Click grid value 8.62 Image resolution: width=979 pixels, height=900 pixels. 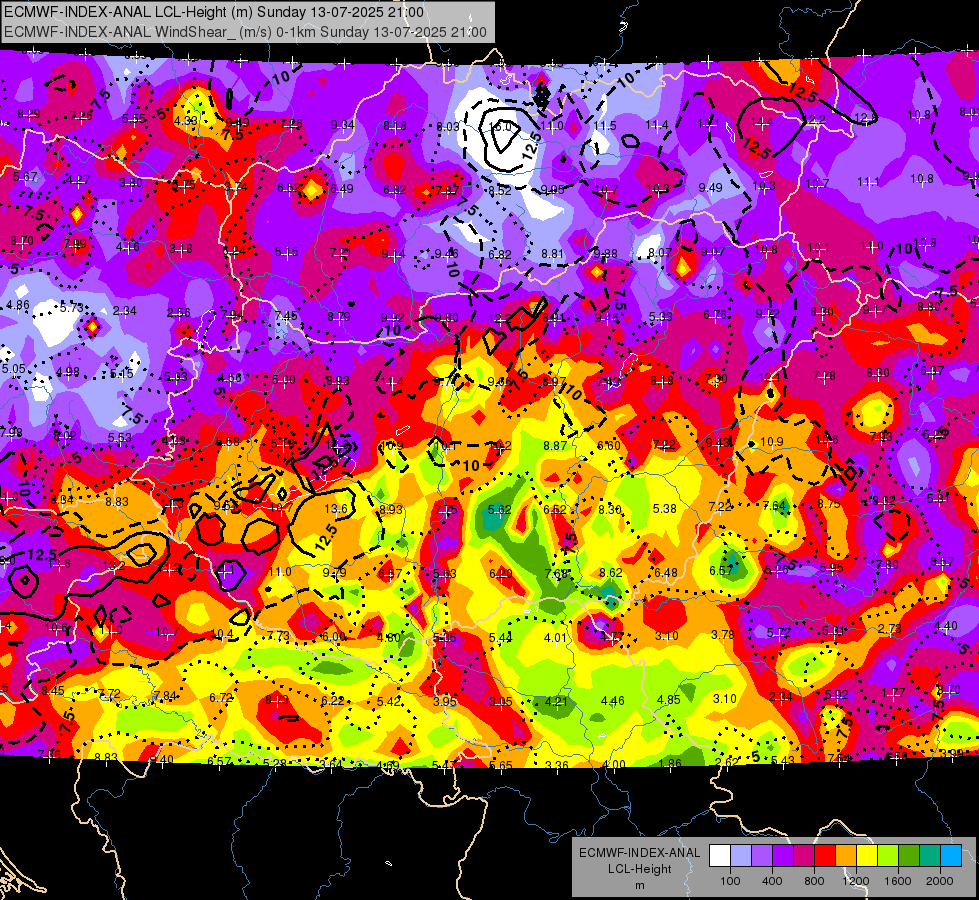click(x=611, y=573)
